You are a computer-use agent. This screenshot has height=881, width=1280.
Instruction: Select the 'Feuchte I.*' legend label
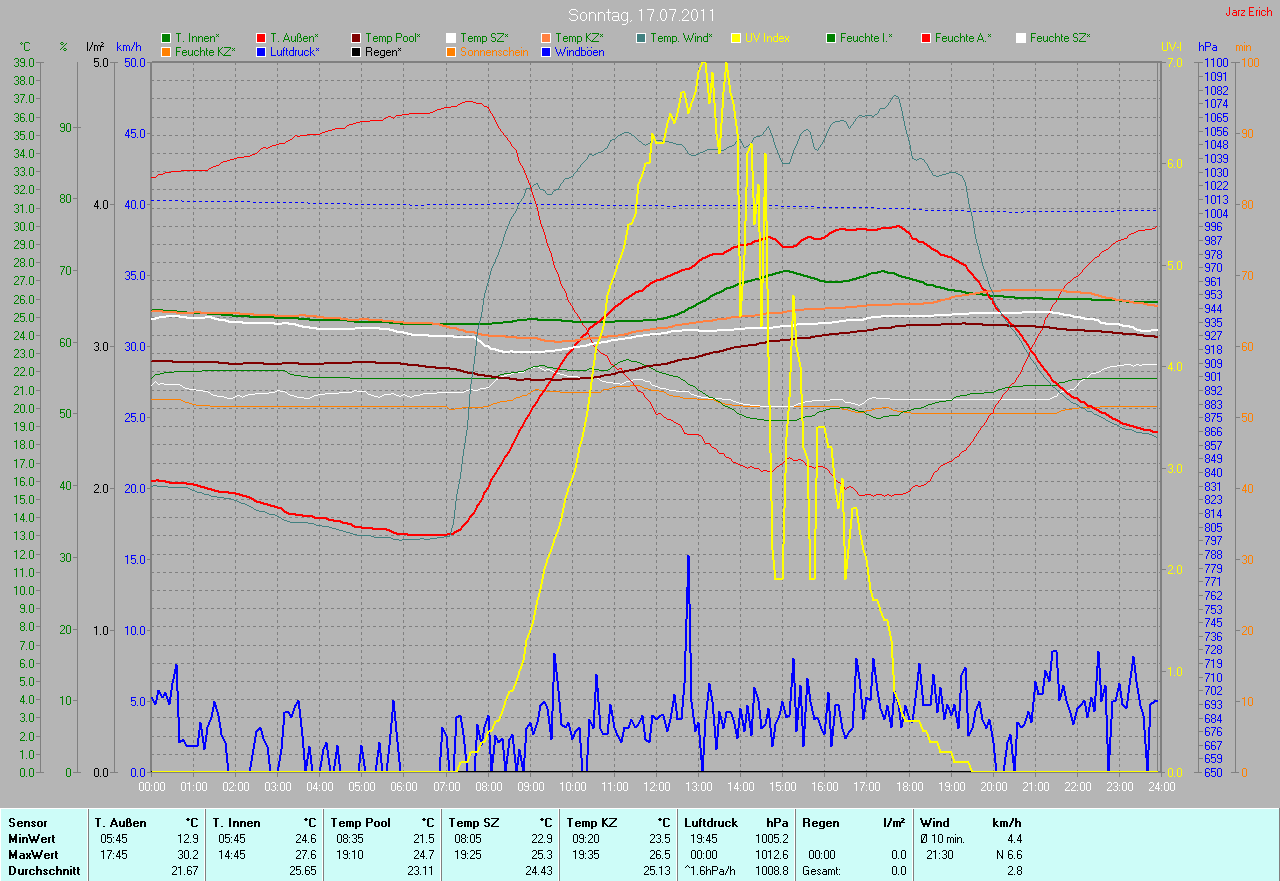coord(866,38)
